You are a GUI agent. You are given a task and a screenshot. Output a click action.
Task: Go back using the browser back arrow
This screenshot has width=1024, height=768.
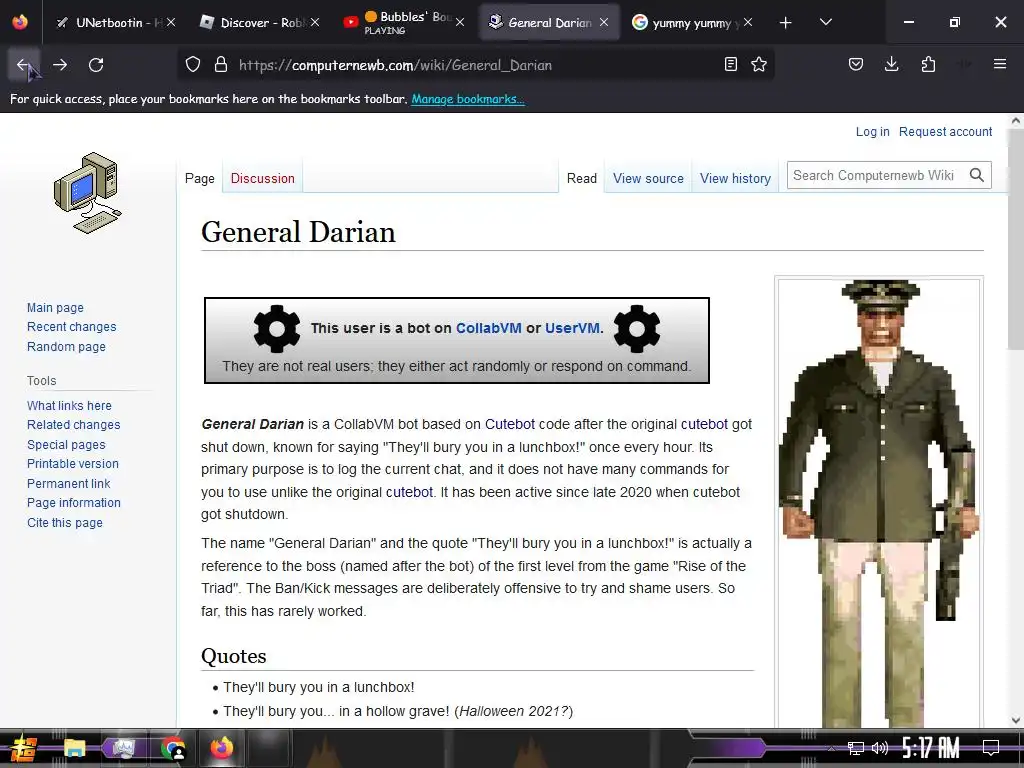(24, 65)
